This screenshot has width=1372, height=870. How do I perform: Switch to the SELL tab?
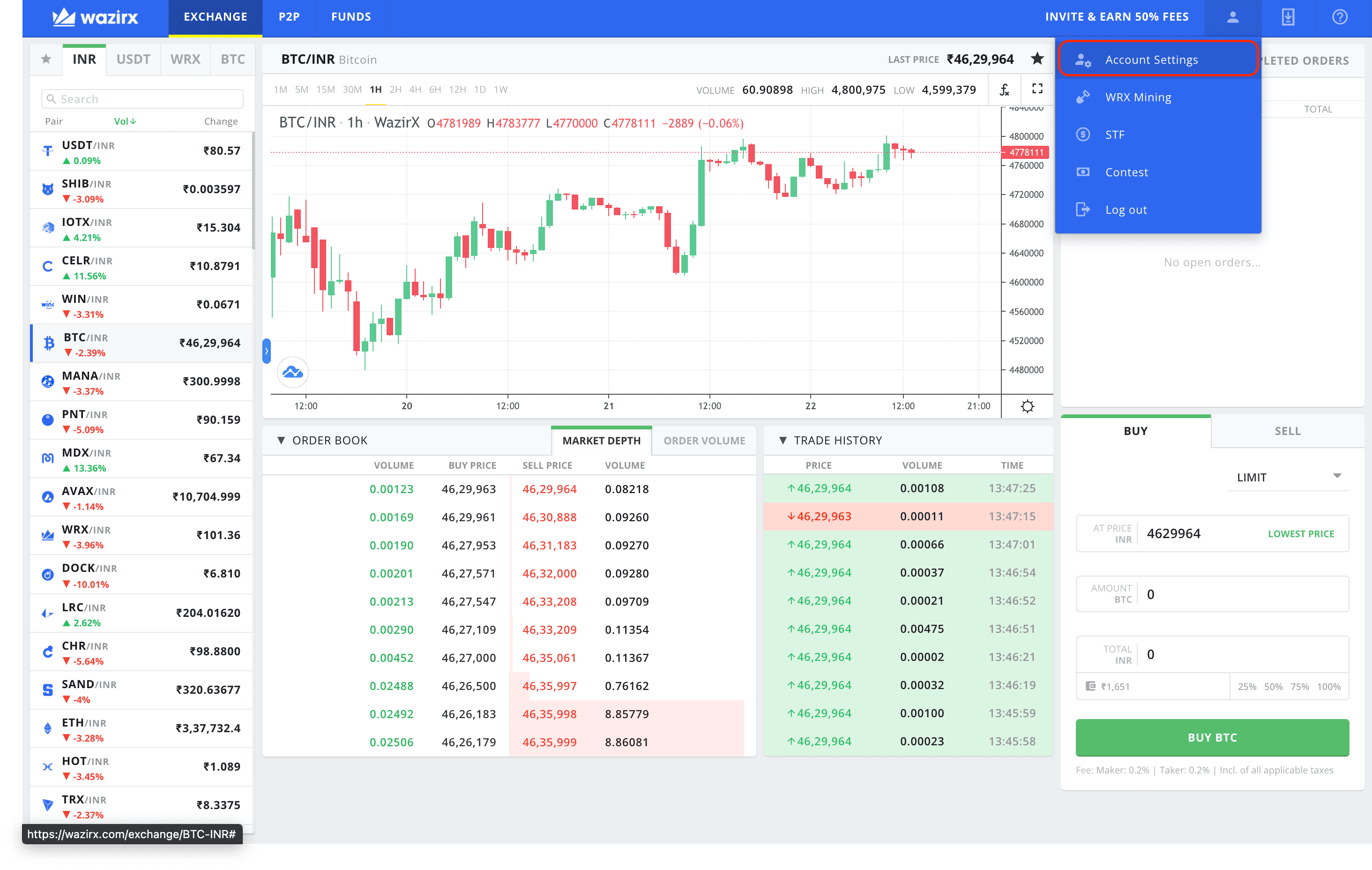pos(1287,432)
